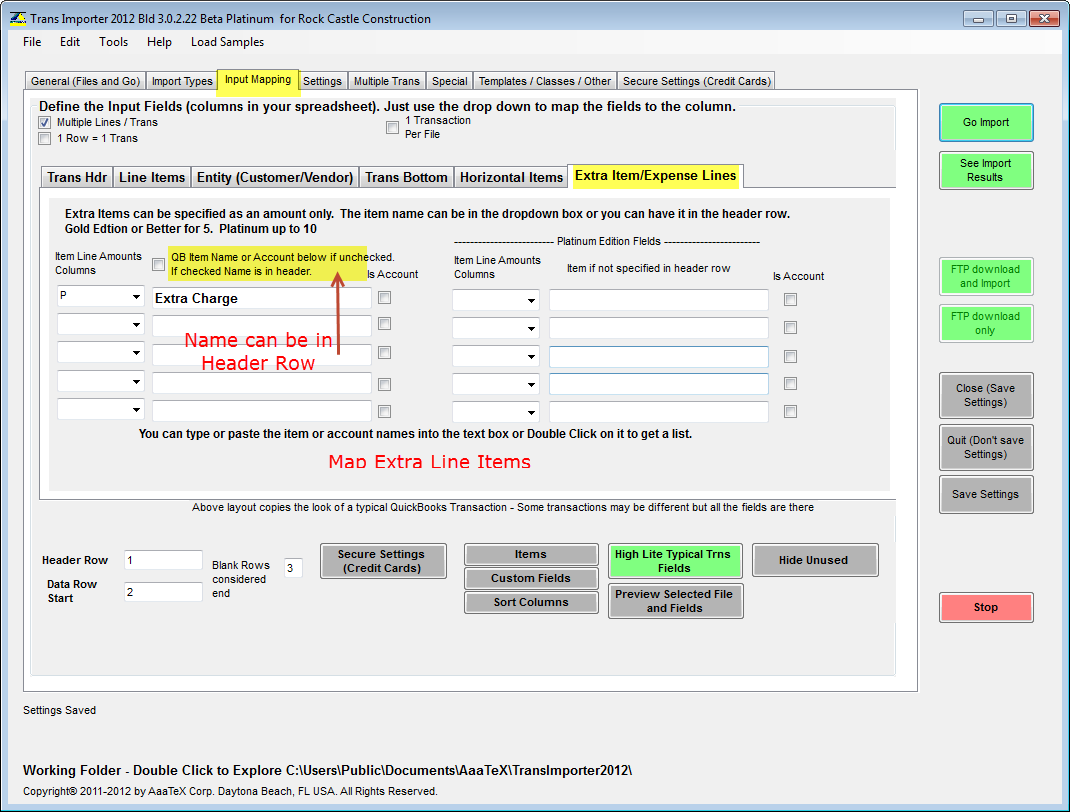
Task: Open the Special tab
Action: [x=450, y=81]
